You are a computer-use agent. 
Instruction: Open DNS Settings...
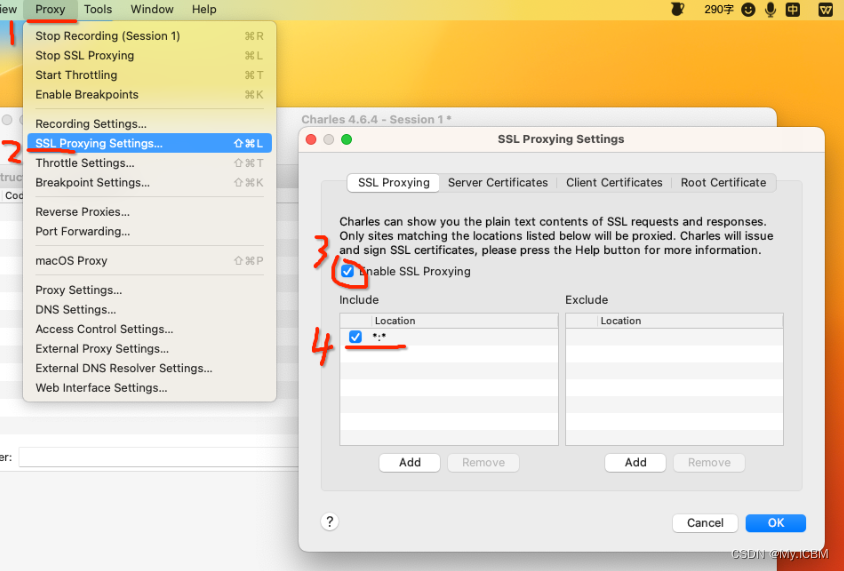[149, 309]
